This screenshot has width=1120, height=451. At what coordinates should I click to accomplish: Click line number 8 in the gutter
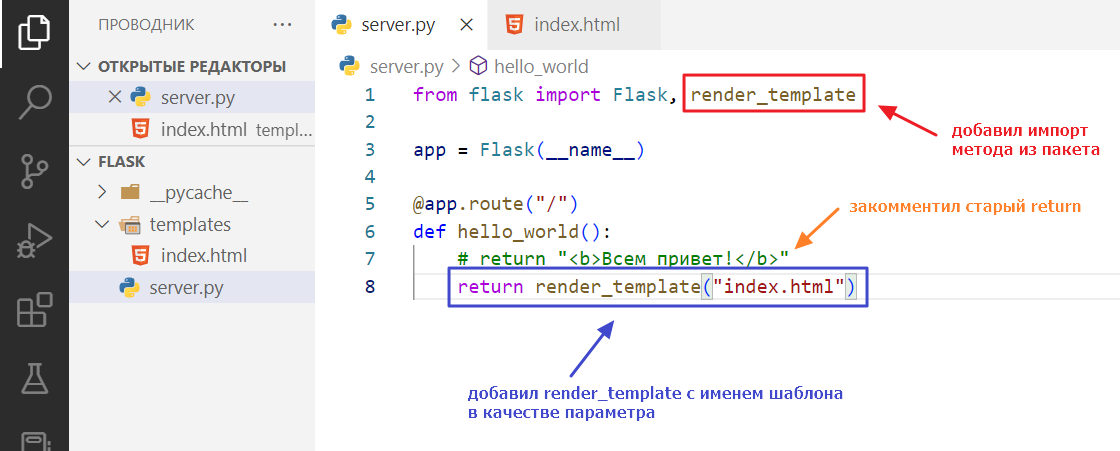369,287
